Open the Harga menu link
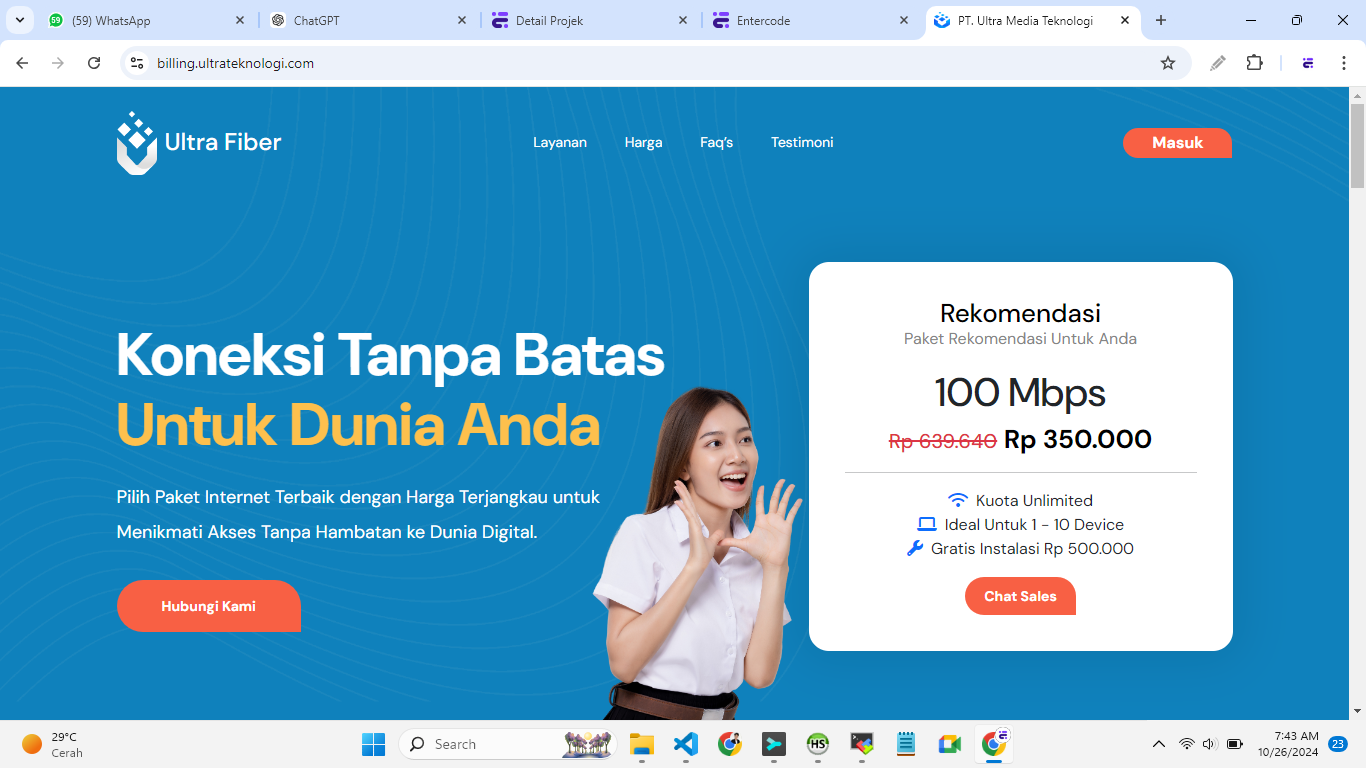The width and height of the screenshot is (1366, 768). pyautogui.click(x=644, y=143)
